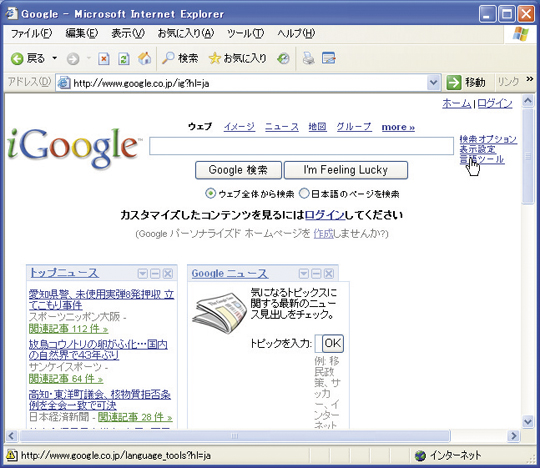Image resolution: width=540 pixels, height=468 pixels.
Task: Go to the Home page icon
Action: (x=144, y=59)
